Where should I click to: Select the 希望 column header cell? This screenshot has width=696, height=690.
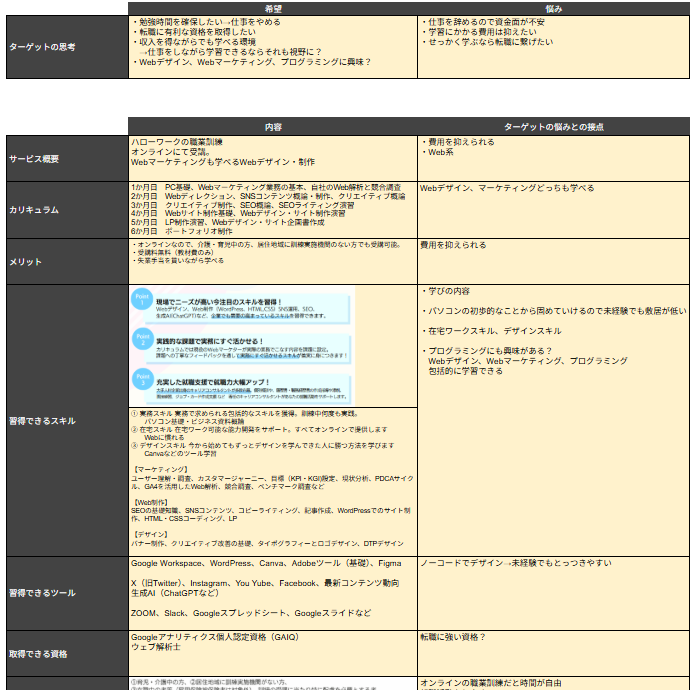point(272,7)
